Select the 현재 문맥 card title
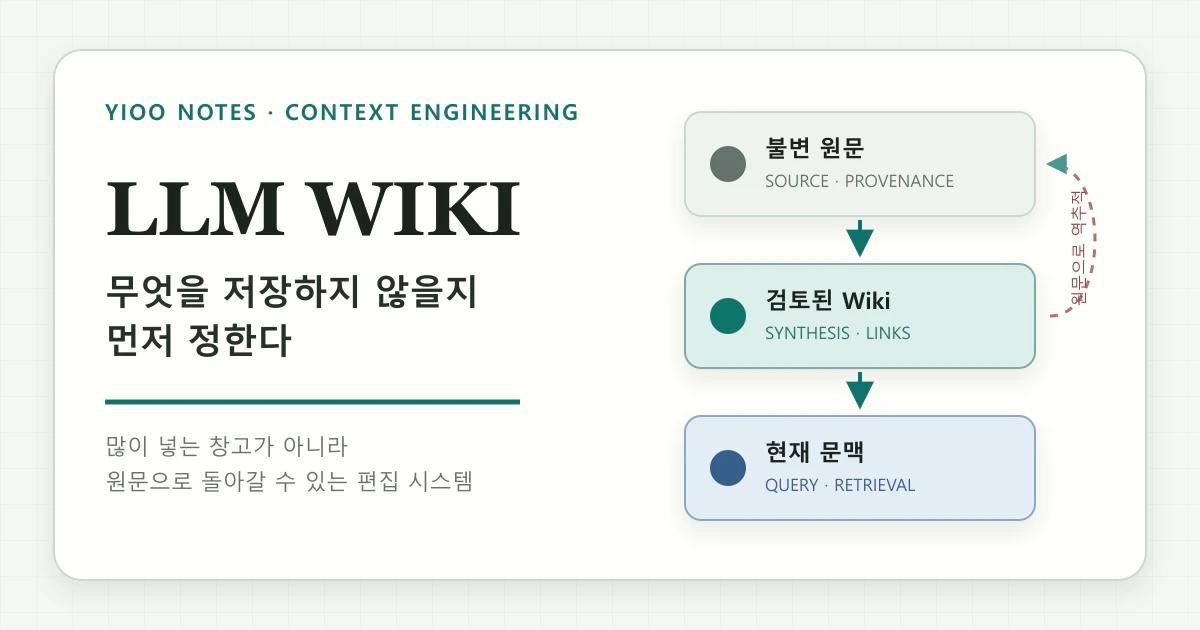The height and width of the screenshot is (630, 1200). [x=814, y=453]
